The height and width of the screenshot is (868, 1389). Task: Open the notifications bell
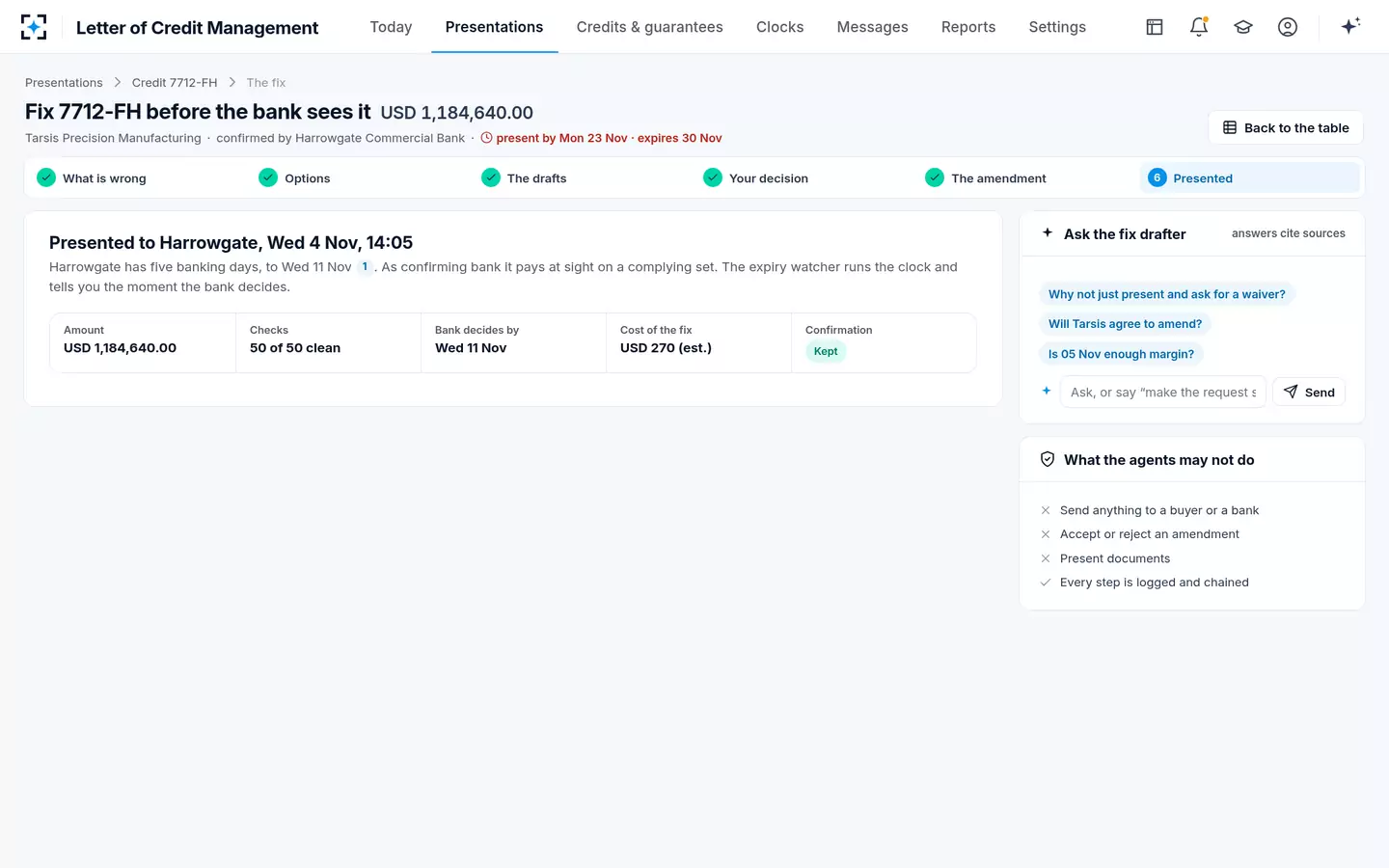(1199, 27)
